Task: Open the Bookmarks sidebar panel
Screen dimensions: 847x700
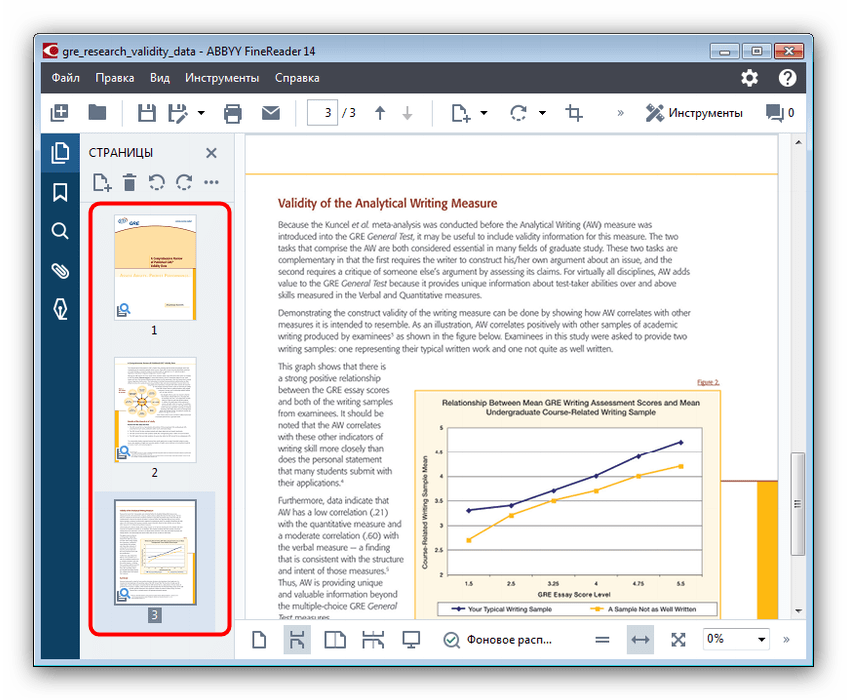Action: 60,192
